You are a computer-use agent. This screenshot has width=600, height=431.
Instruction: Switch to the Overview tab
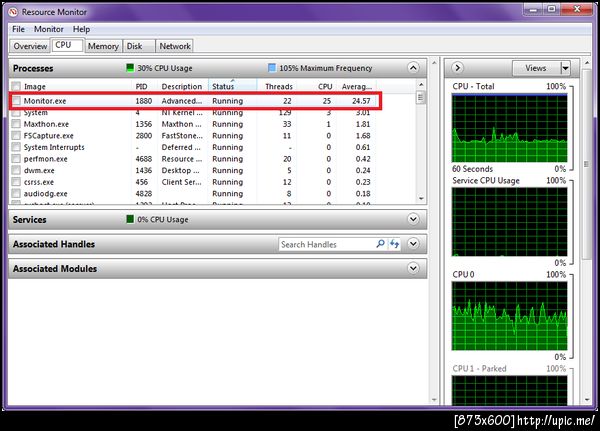click(x=30, y=46)
